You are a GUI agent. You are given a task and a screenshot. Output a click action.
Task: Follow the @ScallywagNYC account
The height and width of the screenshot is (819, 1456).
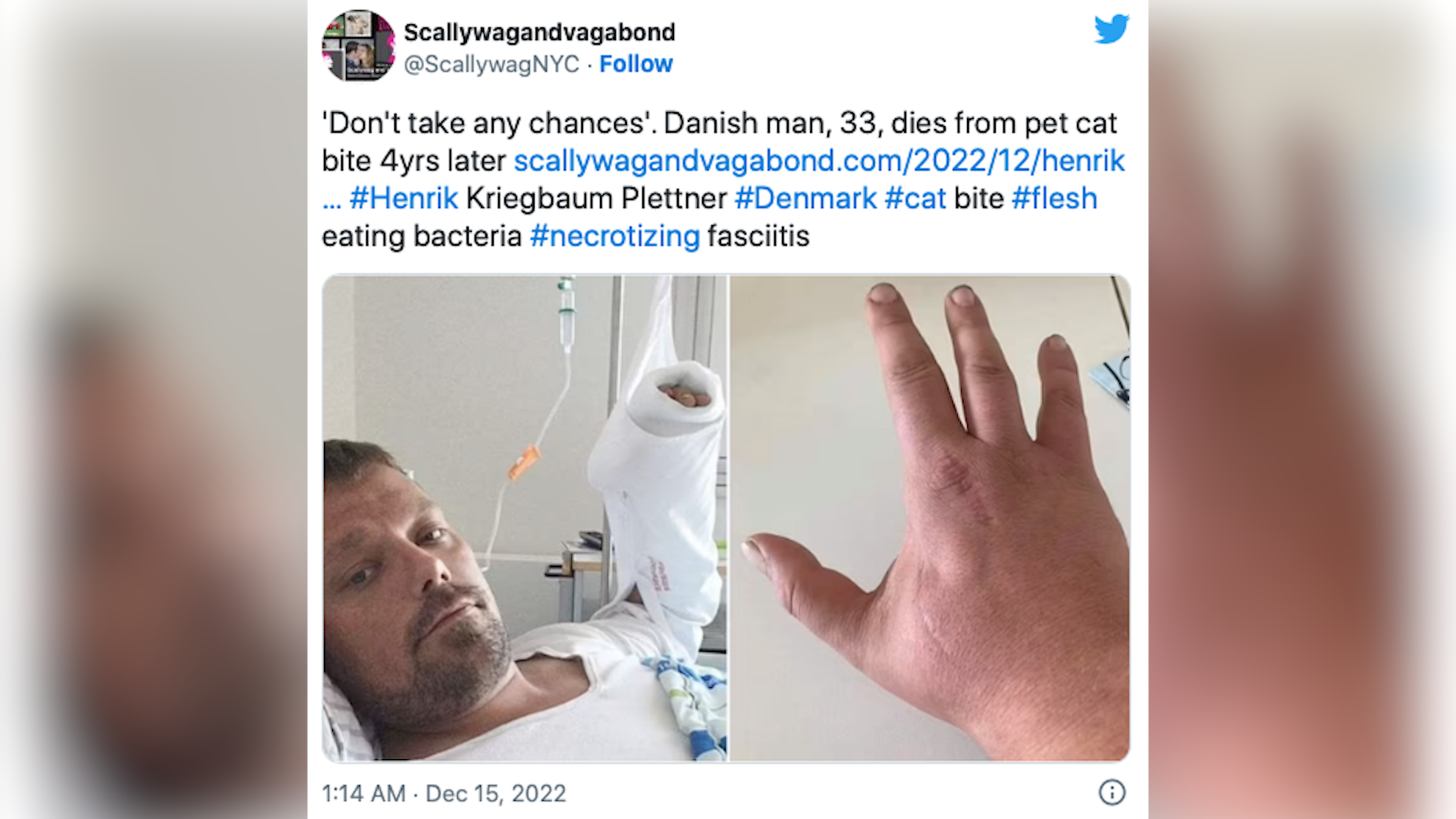click(635, 64)
